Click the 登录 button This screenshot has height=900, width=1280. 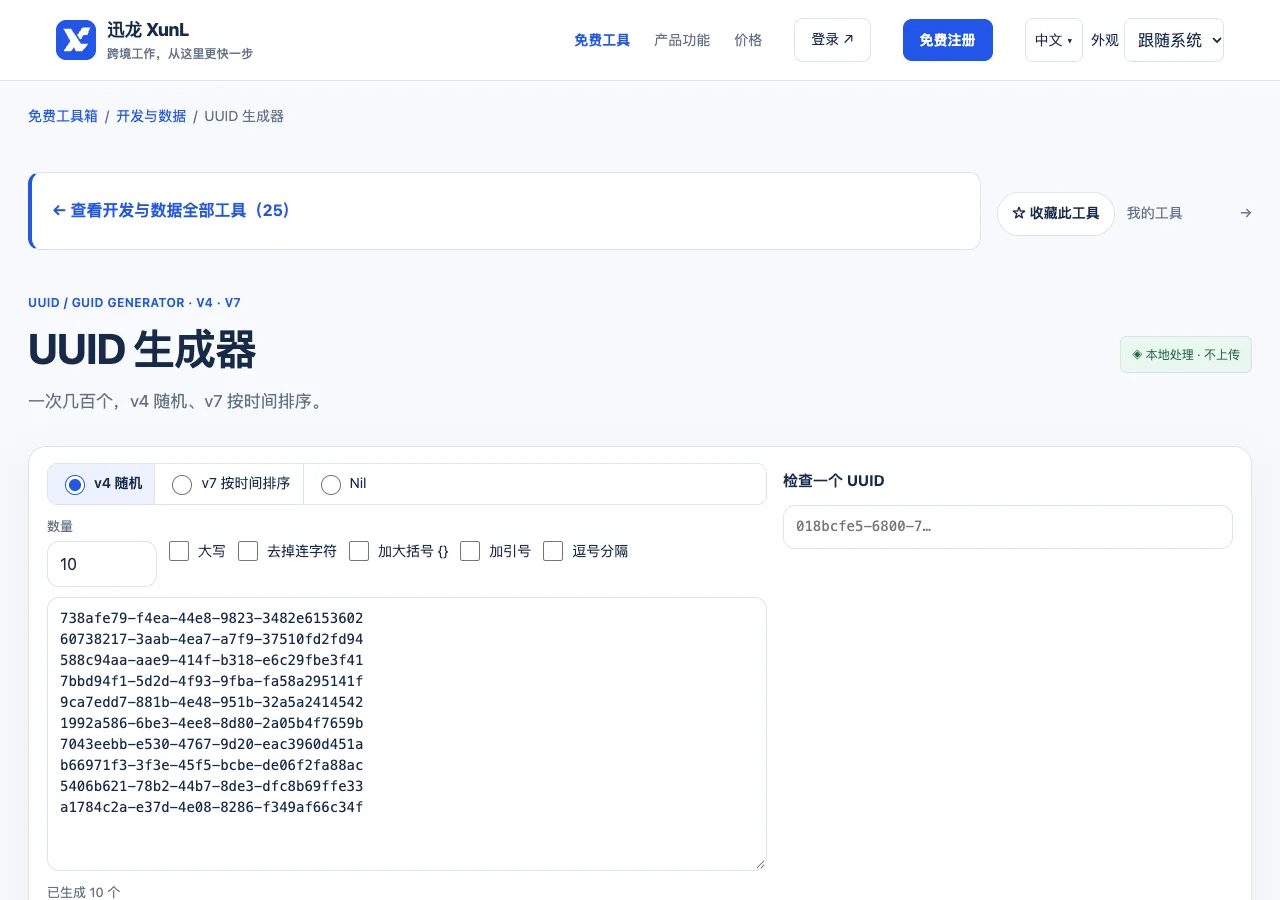click(832, 40)
